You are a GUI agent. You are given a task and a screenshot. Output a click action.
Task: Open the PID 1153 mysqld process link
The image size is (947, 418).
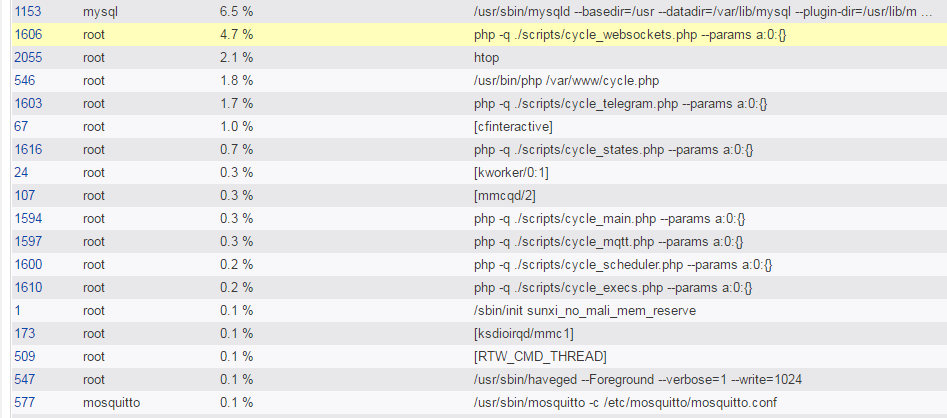pyautogui.click(x=28, y=11)
